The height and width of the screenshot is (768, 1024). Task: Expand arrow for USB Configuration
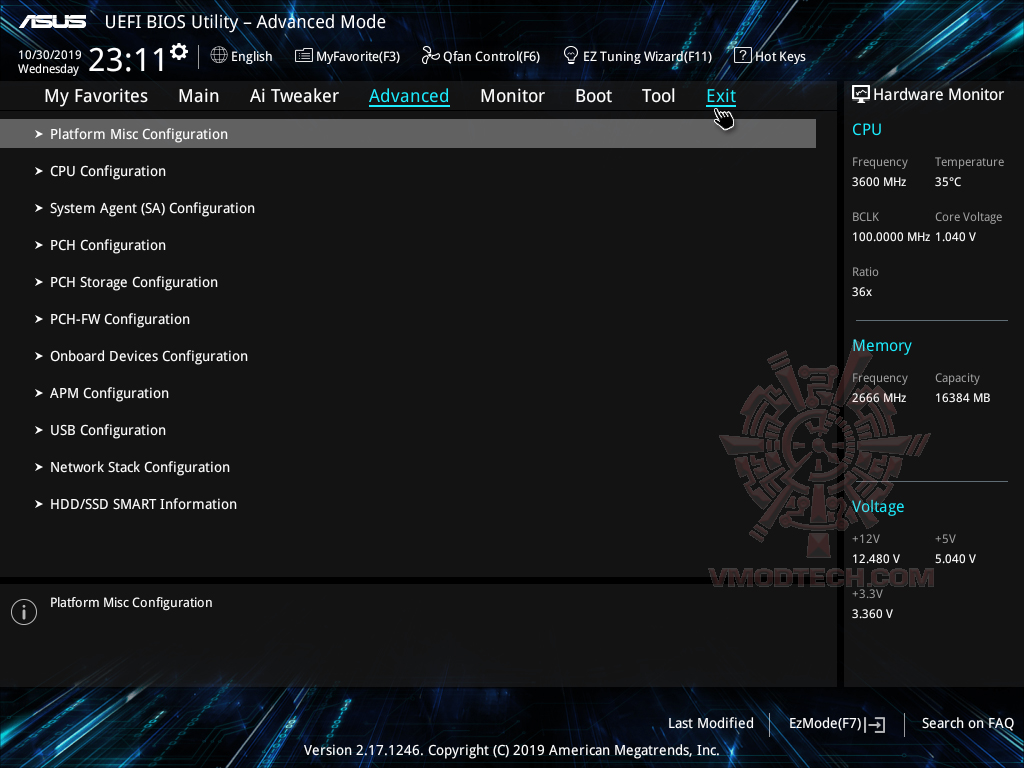[39, 430]
